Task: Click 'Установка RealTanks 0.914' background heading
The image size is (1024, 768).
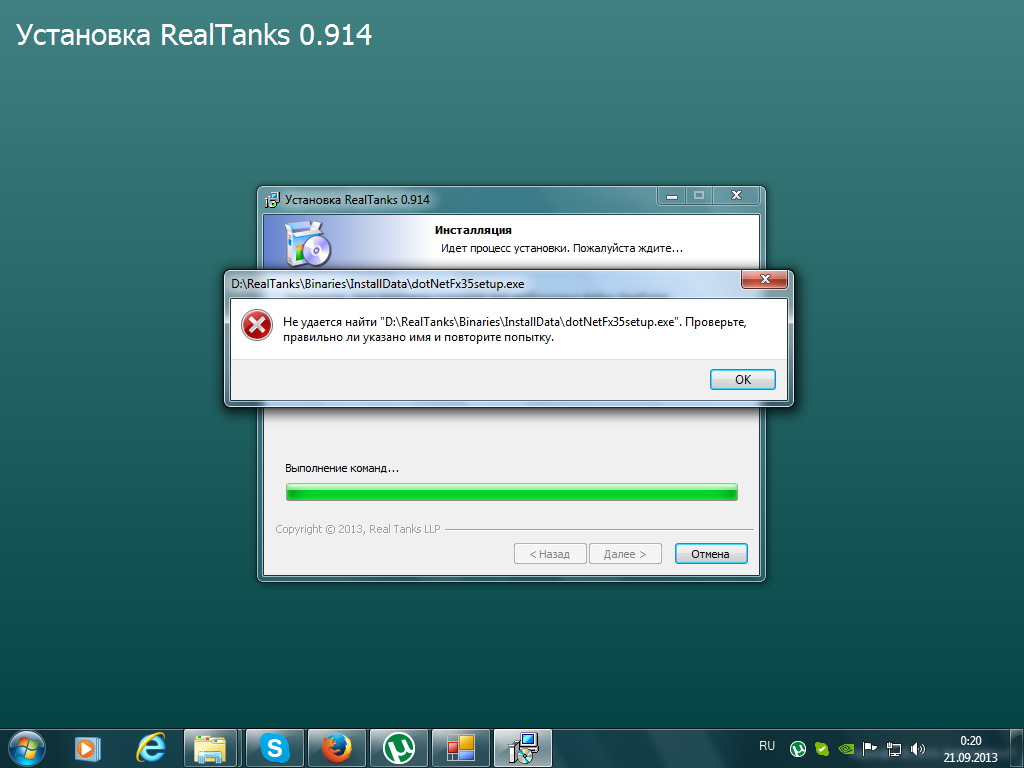Action: click(x=194, y=35)
